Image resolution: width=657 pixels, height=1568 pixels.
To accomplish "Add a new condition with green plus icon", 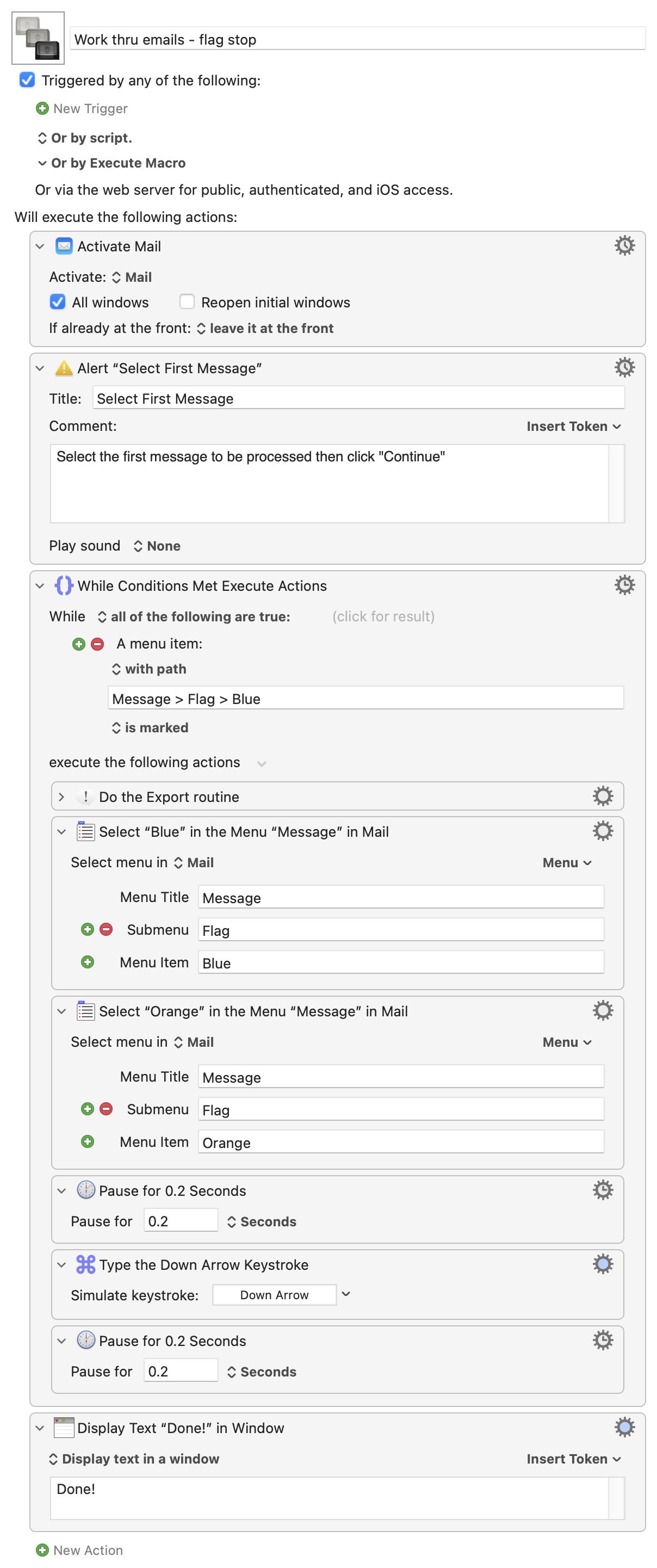I will point(78,644).
